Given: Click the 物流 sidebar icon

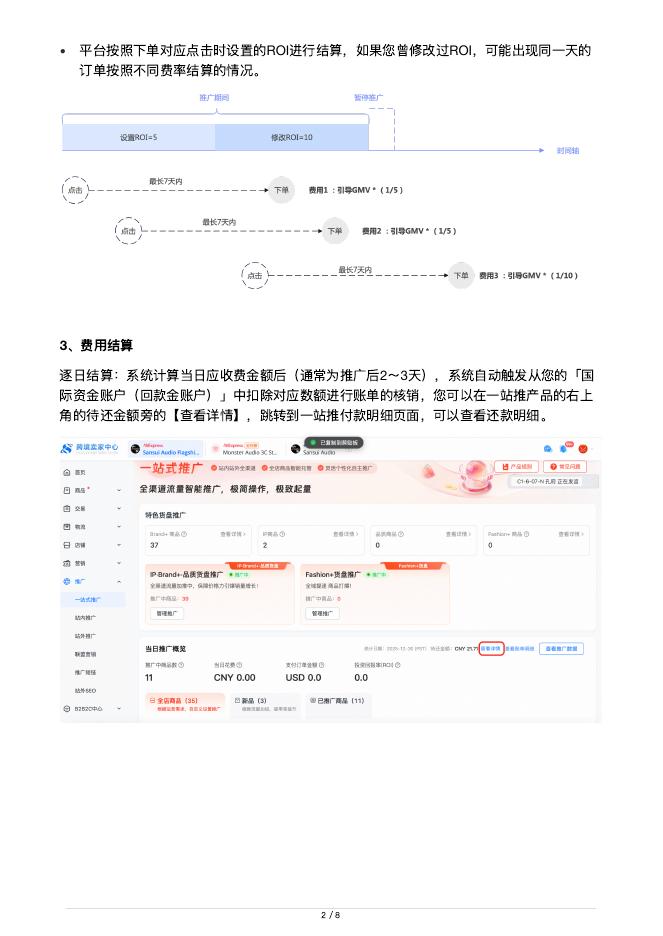Looking at the screenshot, I should pos(67,527).
